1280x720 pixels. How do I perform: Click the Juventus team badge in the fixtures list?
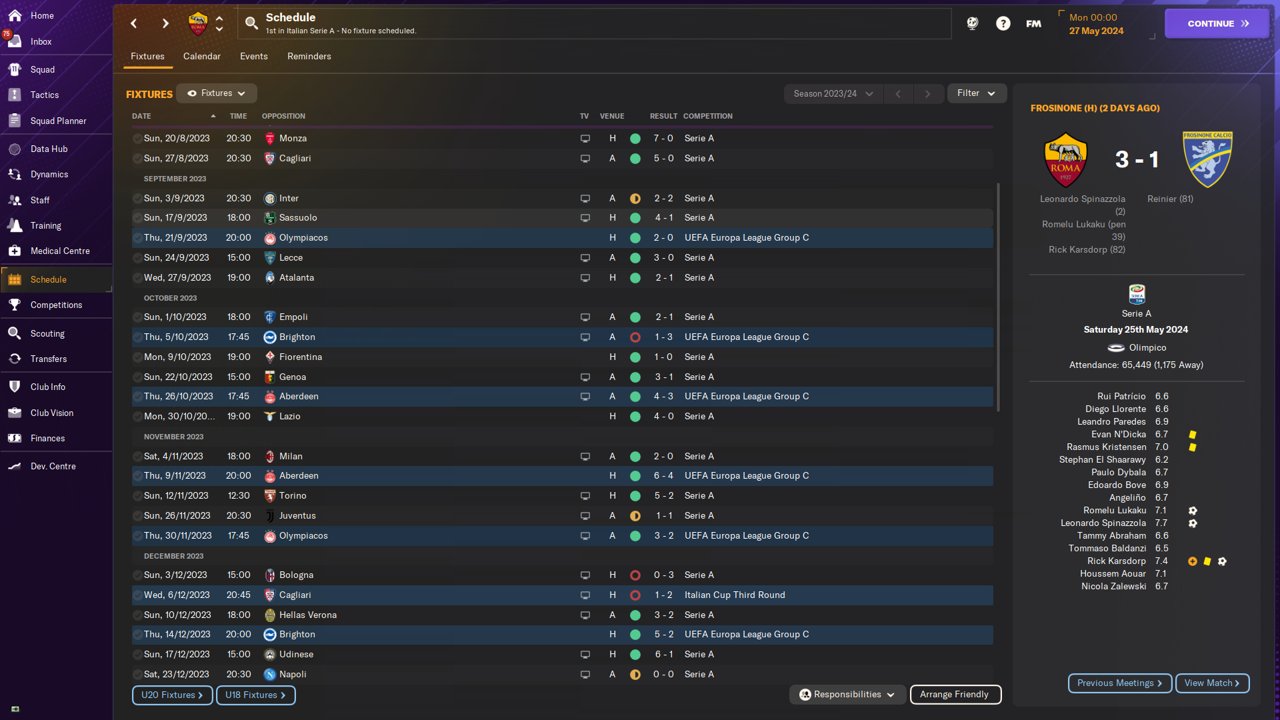click(269, 516)
